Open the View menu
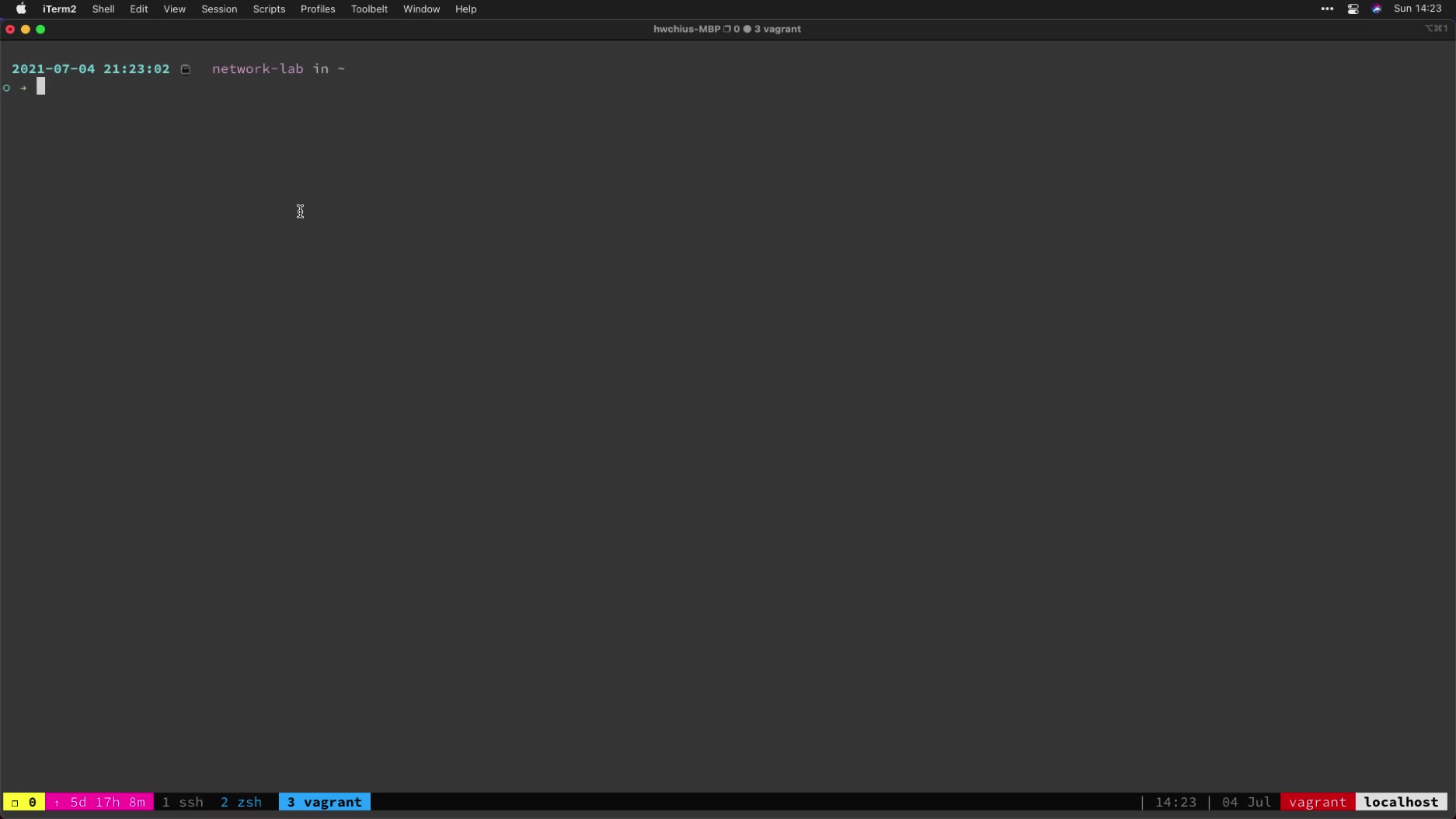1456x819 pixels. (x=174, y=9)
